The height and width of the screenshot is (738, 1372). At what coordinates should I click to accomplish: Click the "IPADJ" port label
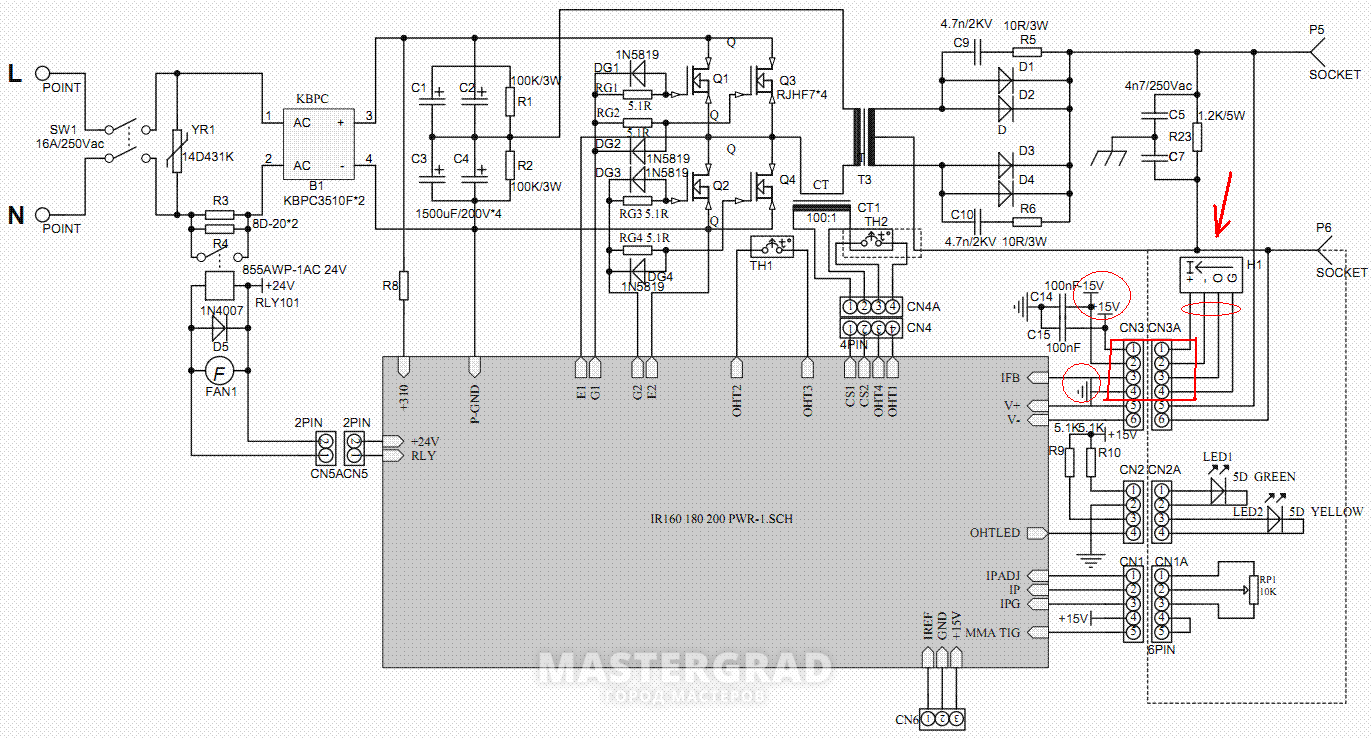point(1003,576)
